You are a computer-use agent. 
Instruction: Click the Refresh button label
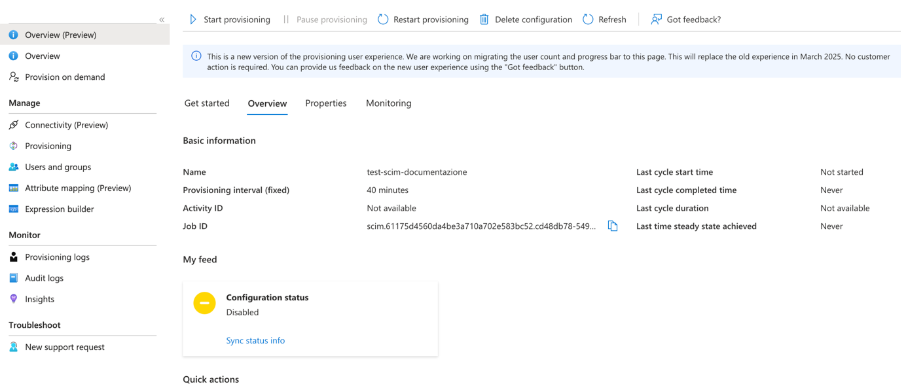pyautogui.click(x=613, y=20)
